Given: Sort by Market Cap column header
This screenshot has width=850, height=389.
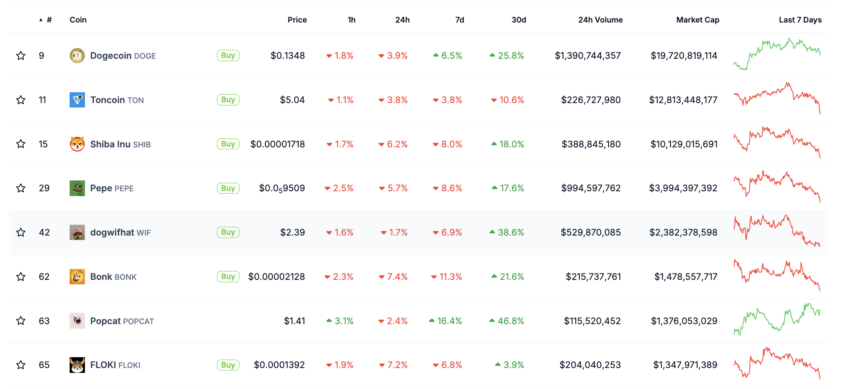Looking at the screenshot, I should pos(698,20).
